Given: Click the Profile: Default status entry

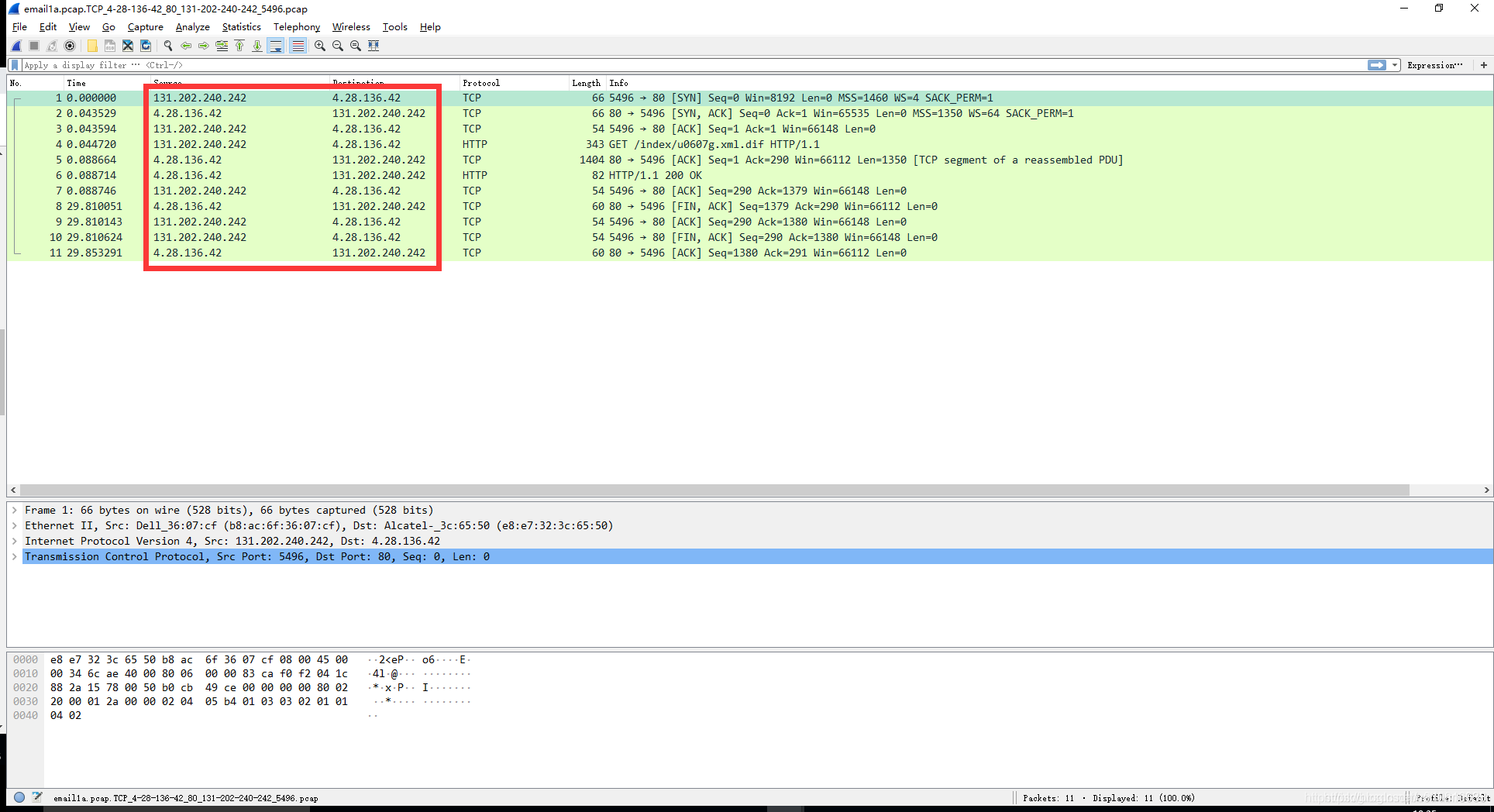Looking at the screenshot, I should [1452, 798].
